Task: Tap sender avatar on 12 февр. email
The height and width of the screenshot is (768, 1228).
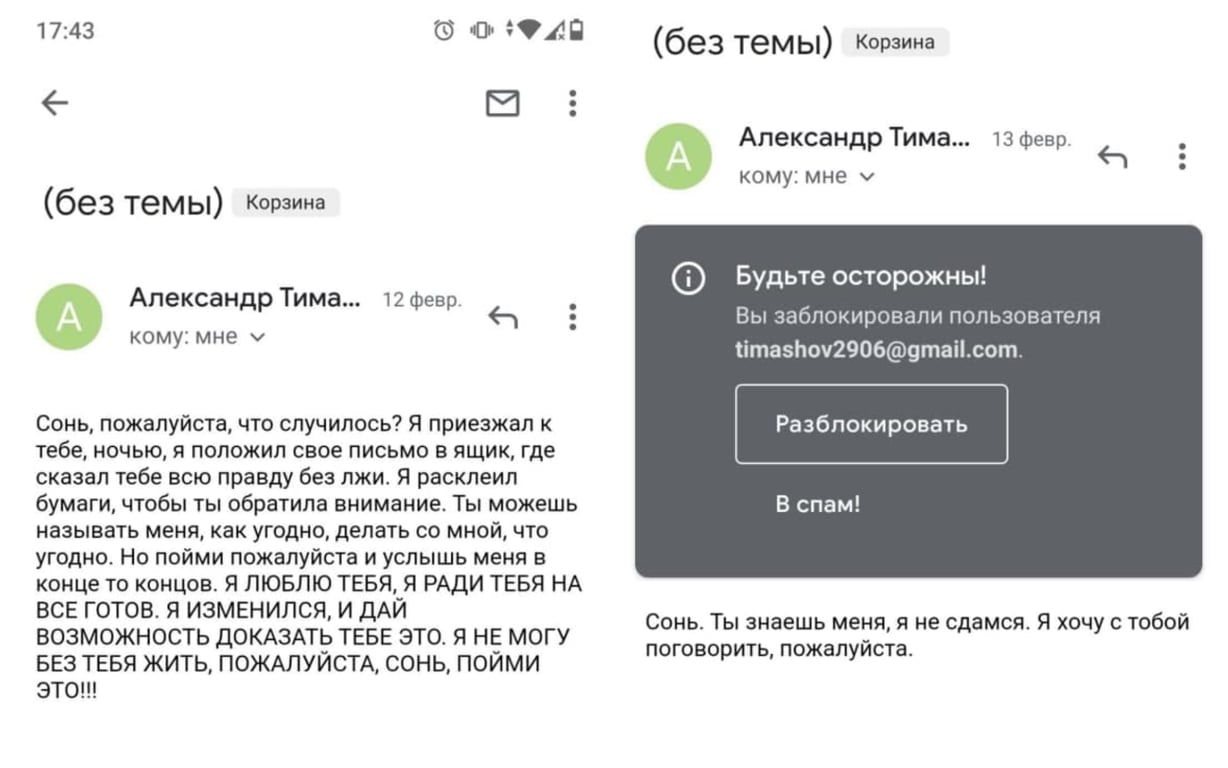Action: [69, 316]
